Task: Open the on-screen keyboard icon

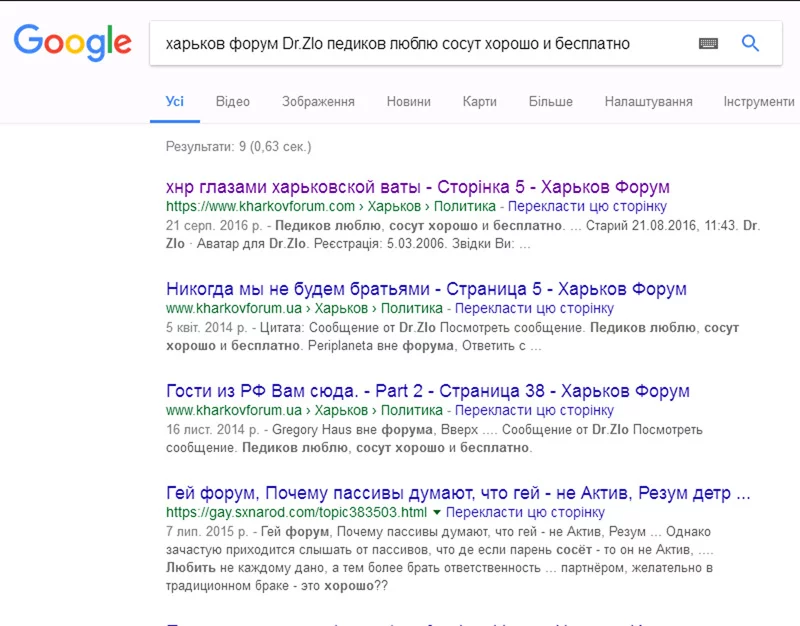Action: point(708,43)
